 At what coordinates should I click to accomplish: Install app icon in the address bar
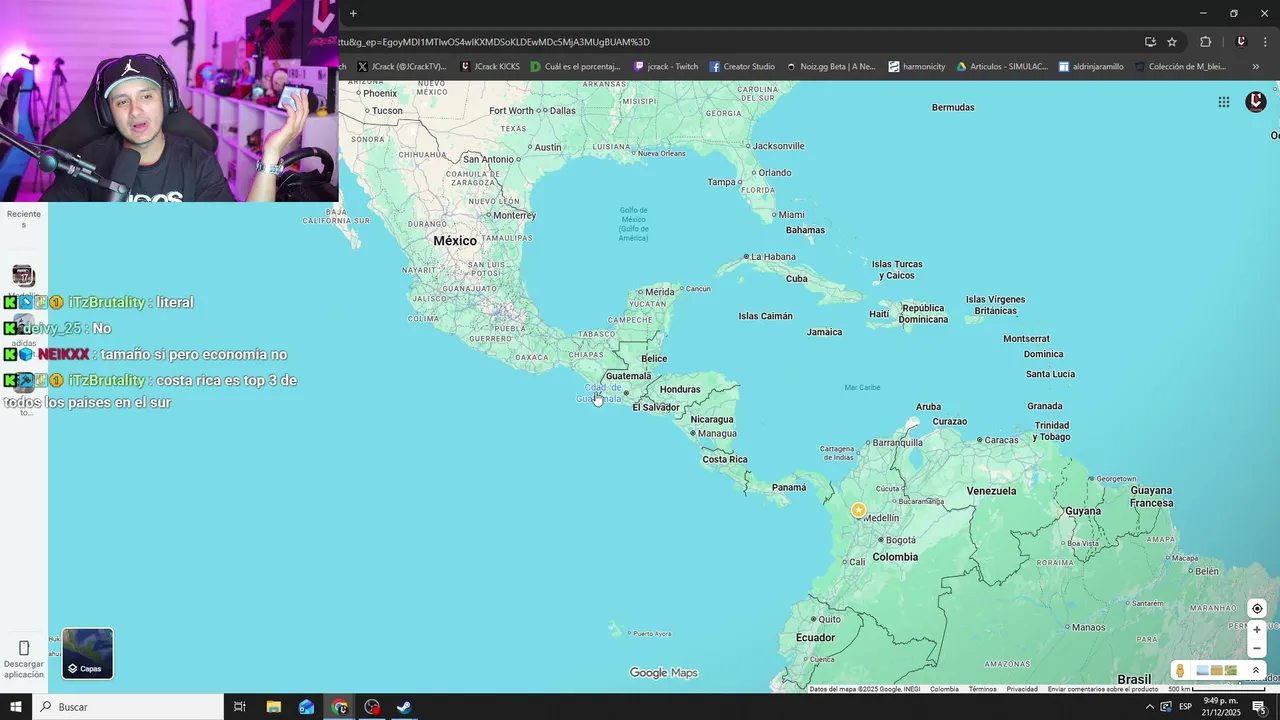click(1150, 42)
